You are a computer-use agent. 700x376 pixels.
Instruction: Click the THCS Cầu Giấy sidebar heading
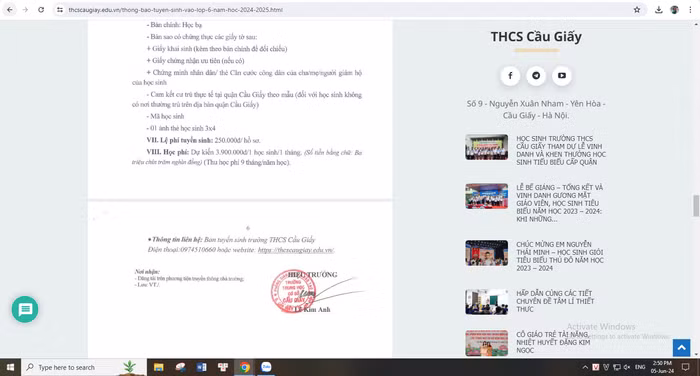point(536,37)
